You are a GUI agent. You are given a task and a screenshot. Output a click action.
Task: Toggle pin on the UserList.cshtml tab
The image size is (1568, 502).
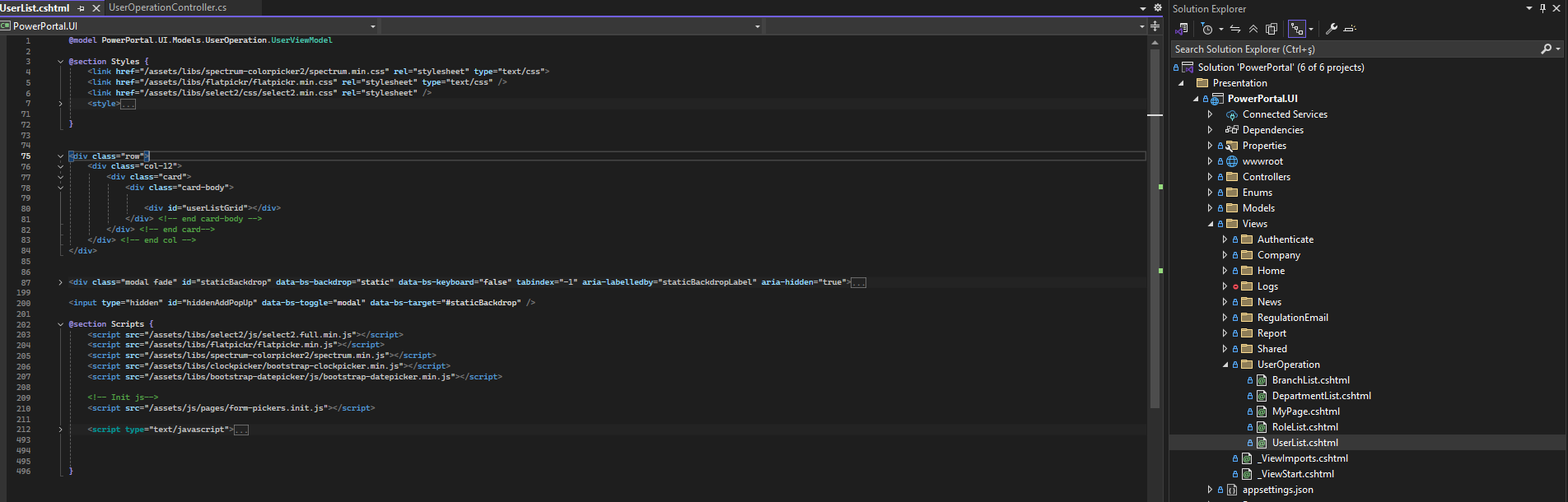click(x=82, y=8)
